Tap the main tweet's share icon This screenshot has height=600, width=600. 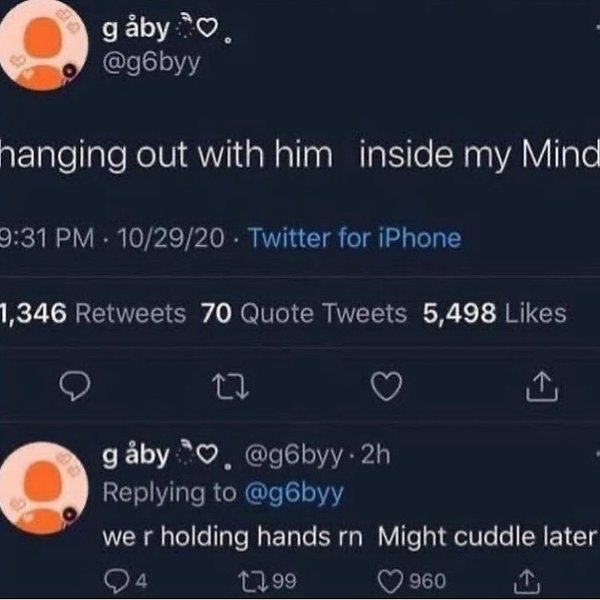542,386
